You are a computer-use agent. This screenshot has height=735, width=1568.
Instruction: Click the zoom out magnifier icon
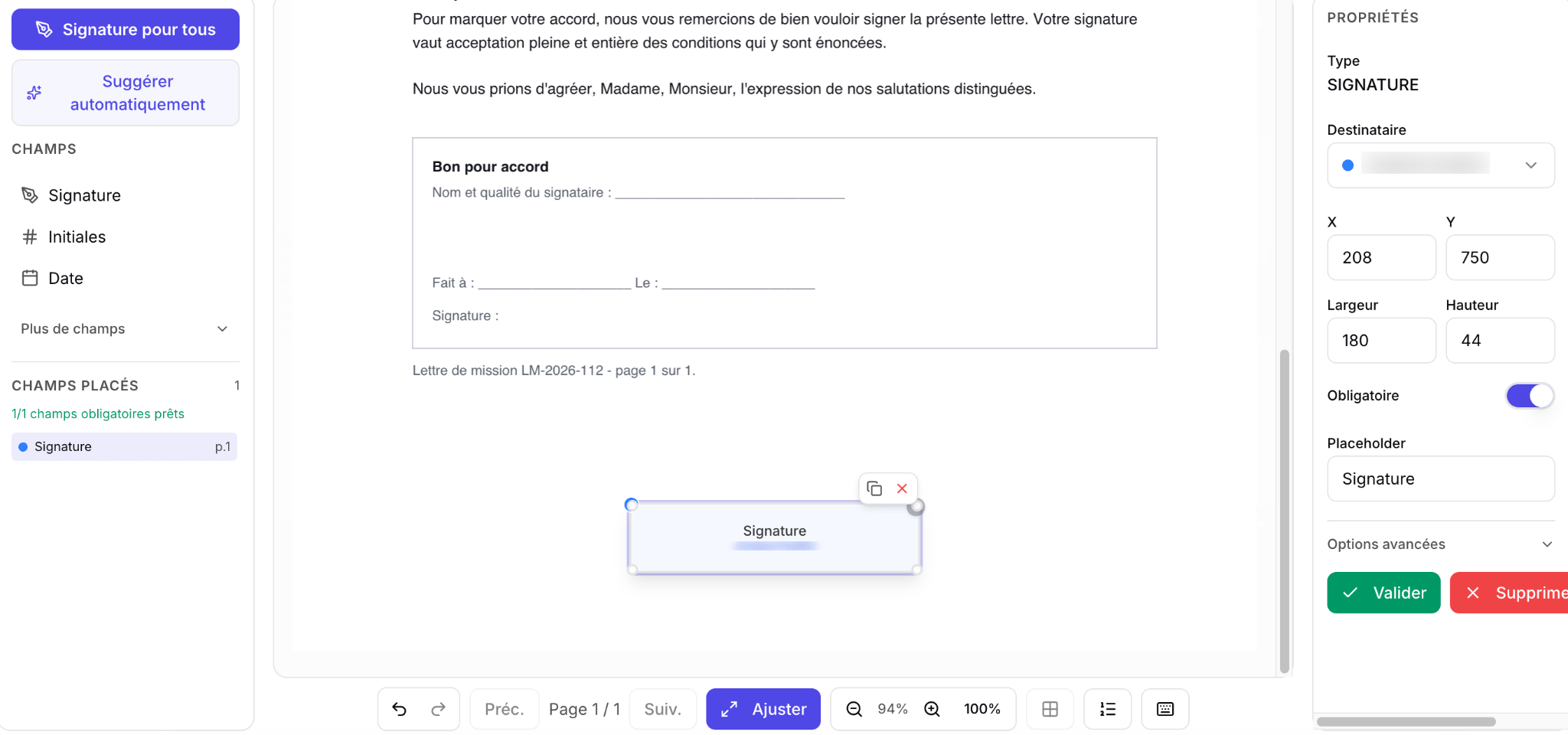[x=854, y=709]
